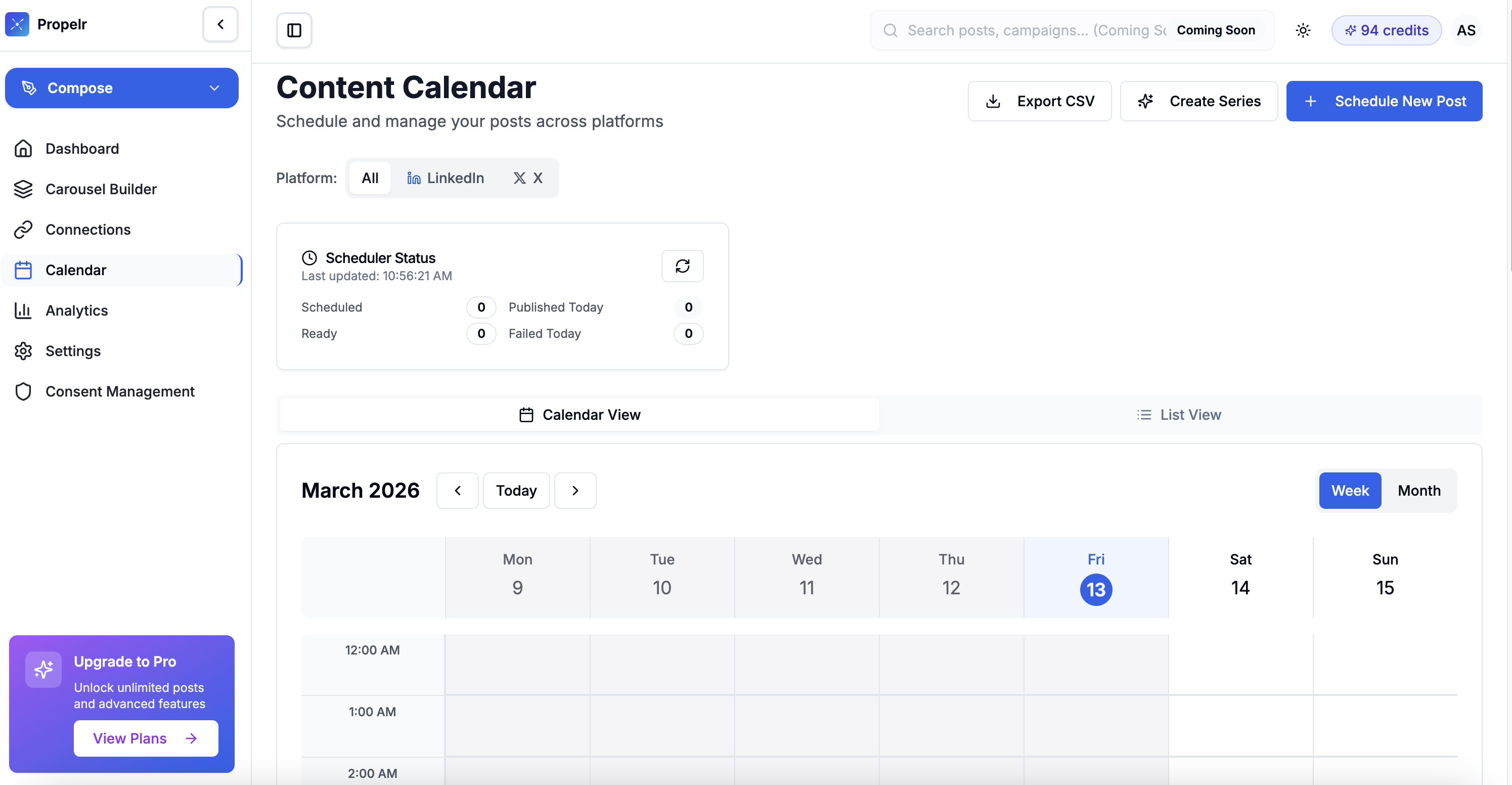Click View Plans upgrade link
Screen dimensions: 1512x785
pyautogui.click(x=145, y=738)
